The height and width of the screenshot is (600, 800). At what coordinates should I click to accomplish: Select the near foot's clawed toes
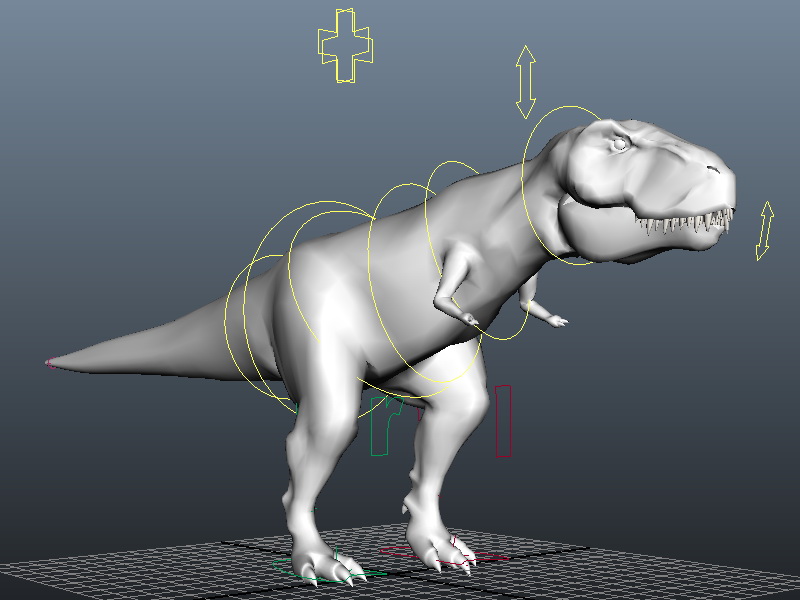click(327, 566)
